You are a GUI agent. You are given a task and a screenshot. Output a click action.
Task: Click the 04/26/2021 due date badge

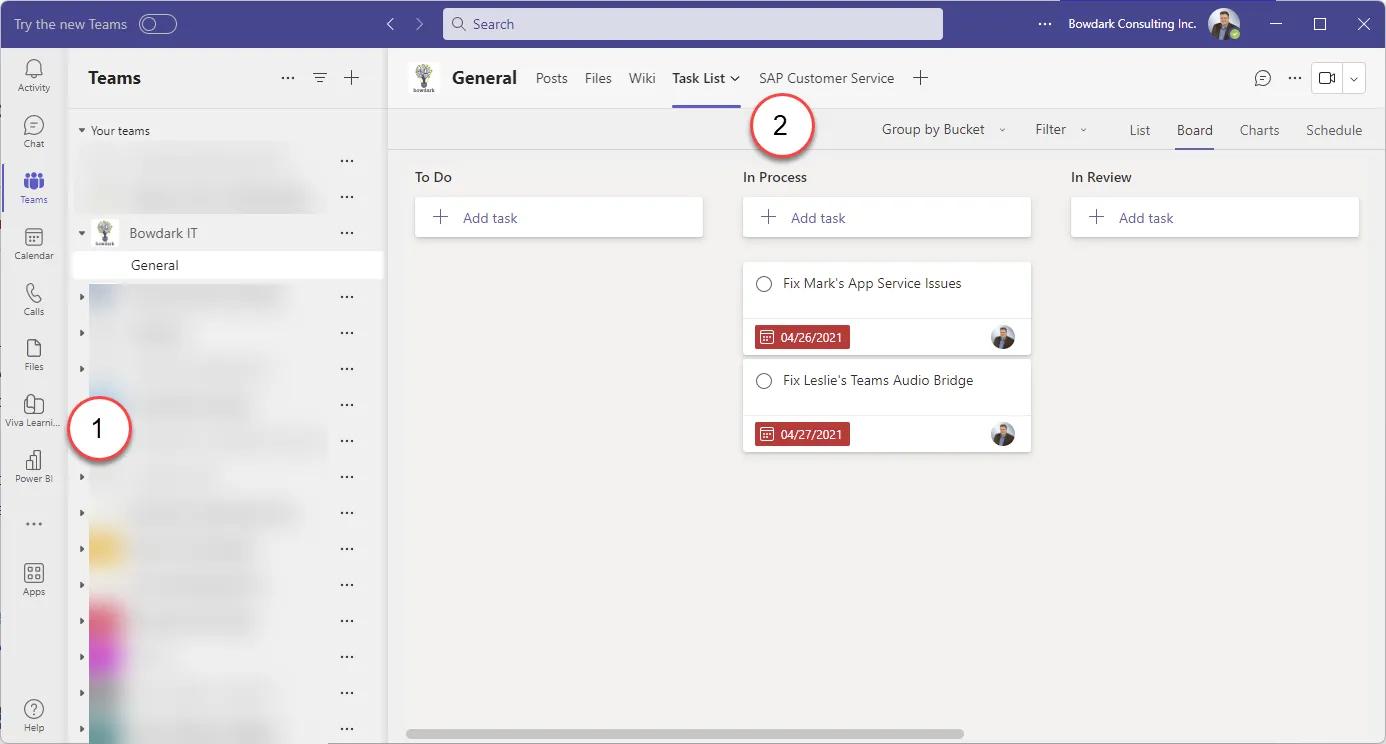point(802,338)
